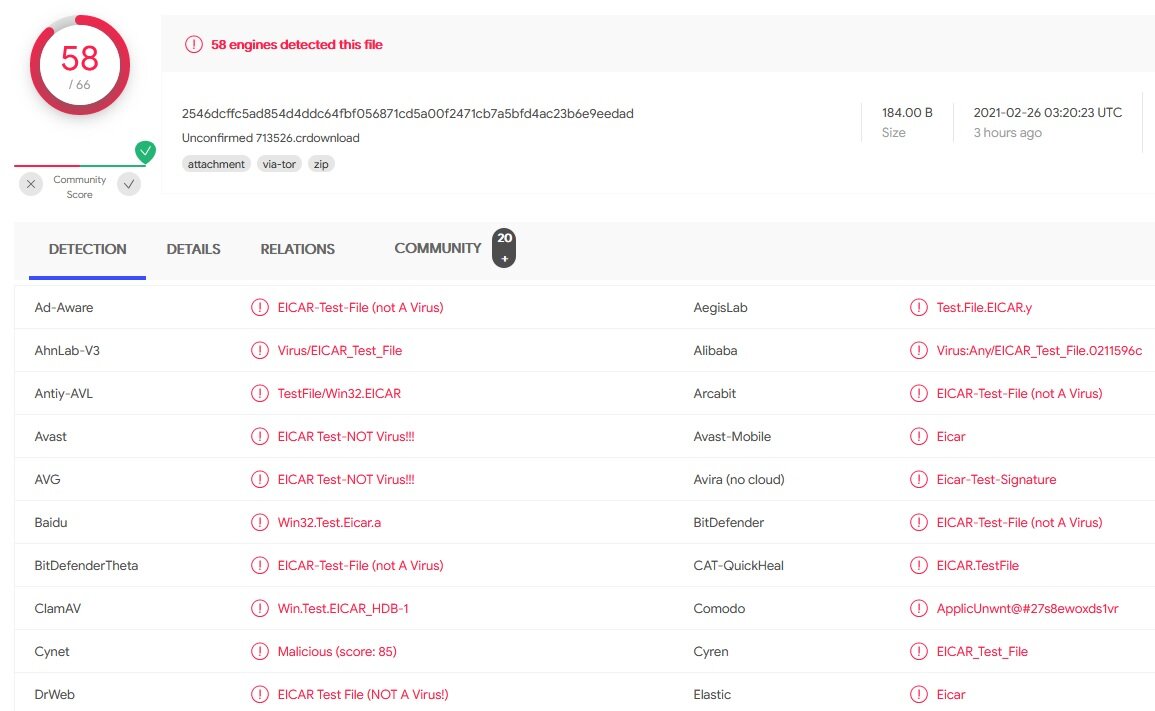Upvote with the community score check button
This screenshot has width=1155, height=711.
pyautogui.click(x=129, y=184)
